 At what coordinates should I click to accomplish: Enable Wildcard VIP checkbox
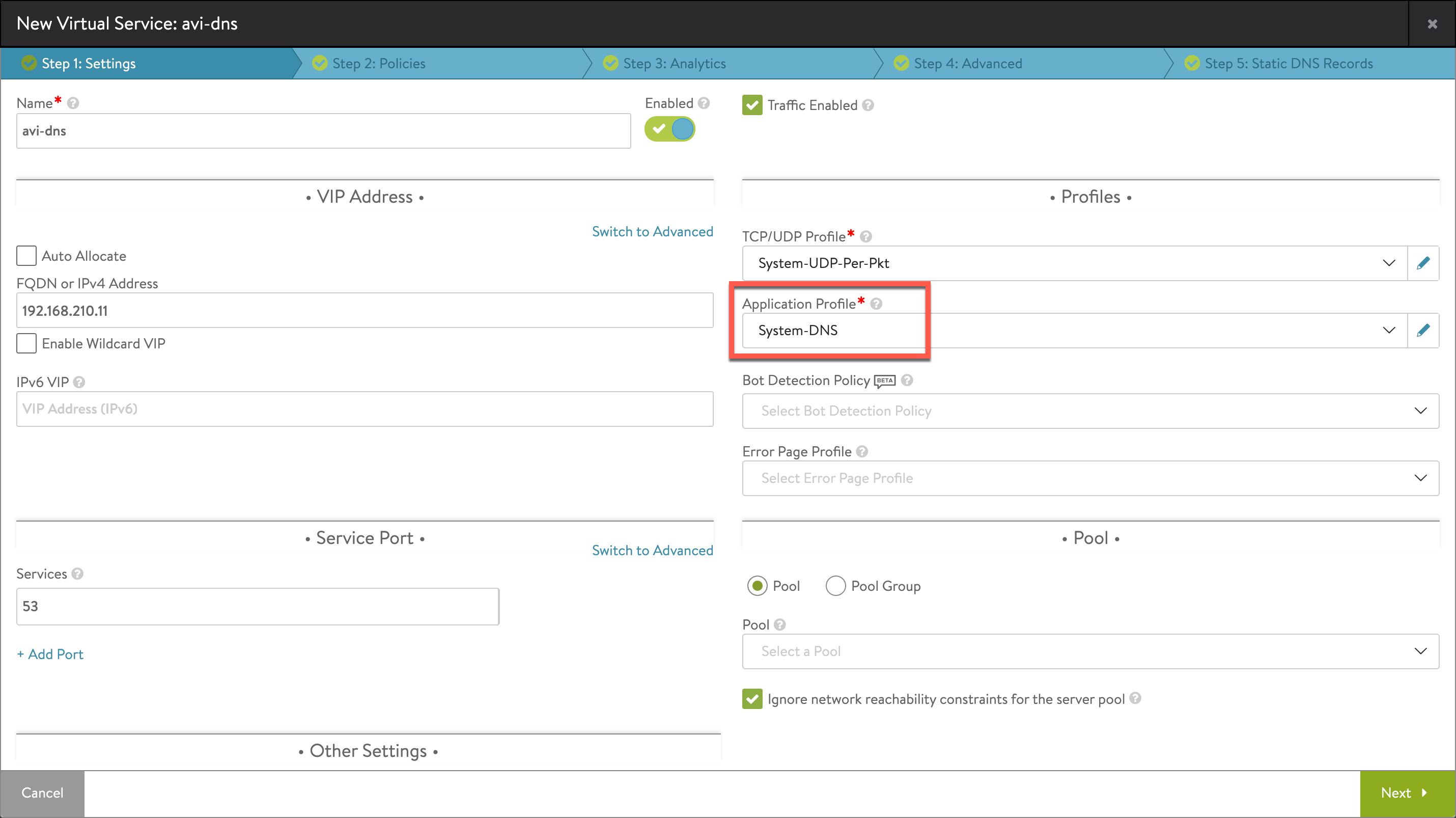pos(26,343)
